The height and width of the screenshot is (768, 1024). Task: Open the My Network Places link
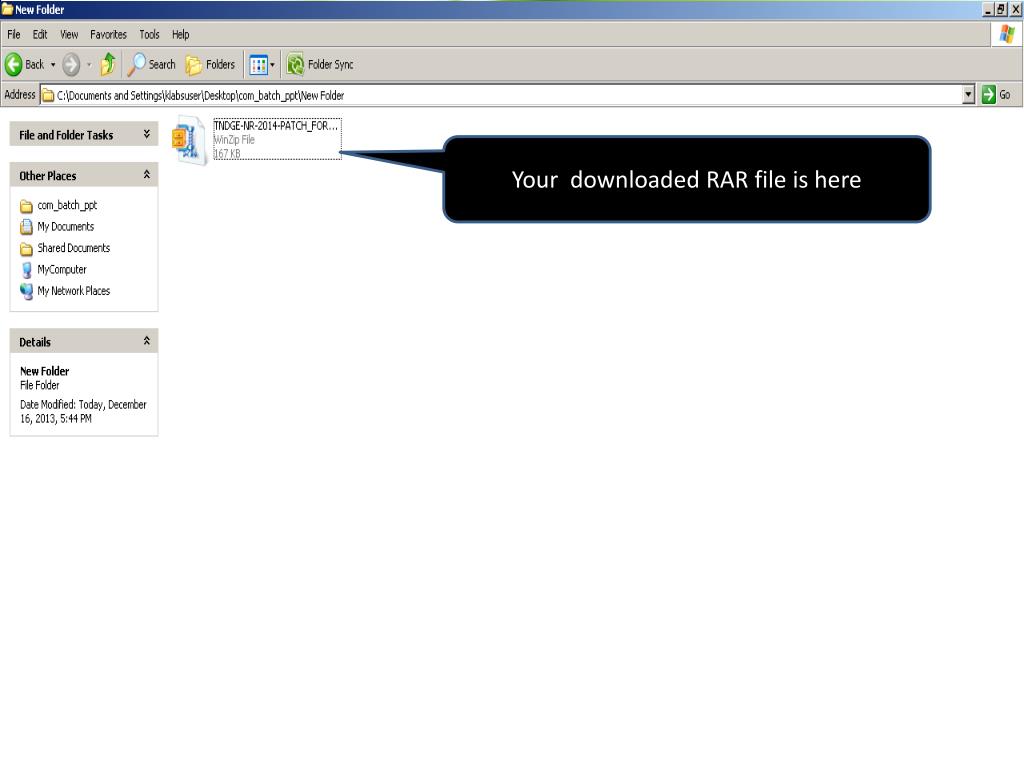pyautogui.click(x=73, y=291)
